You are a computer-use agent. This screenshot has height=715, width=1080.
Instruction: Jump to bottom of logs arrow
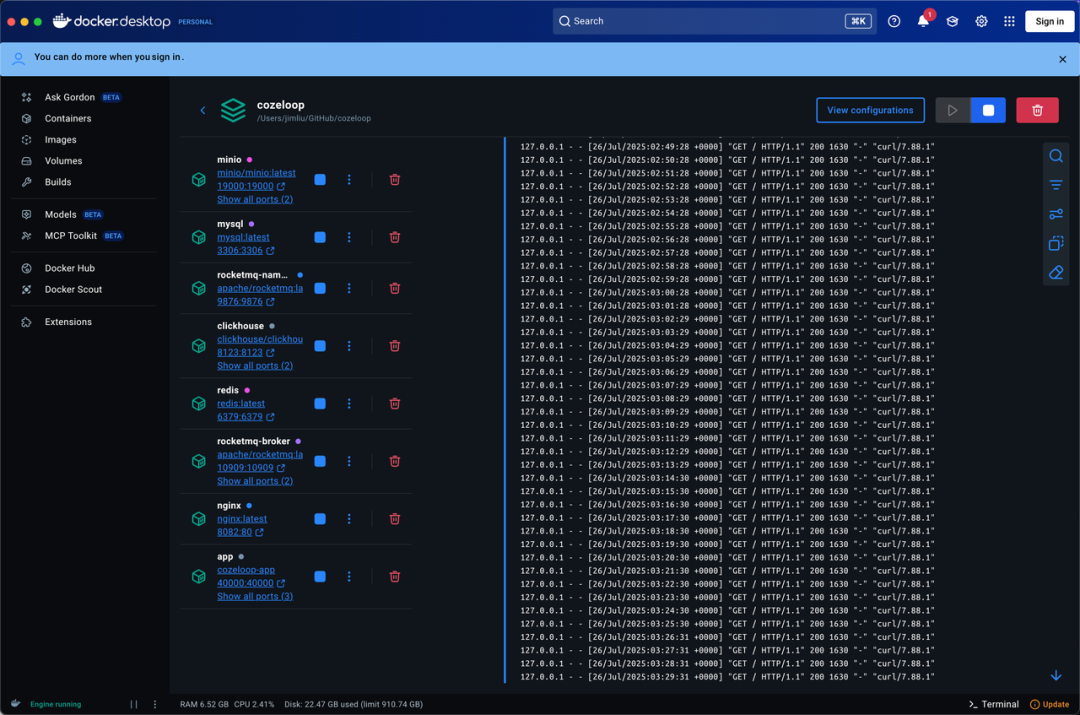pyautogui.click(x=1056, y=676)
